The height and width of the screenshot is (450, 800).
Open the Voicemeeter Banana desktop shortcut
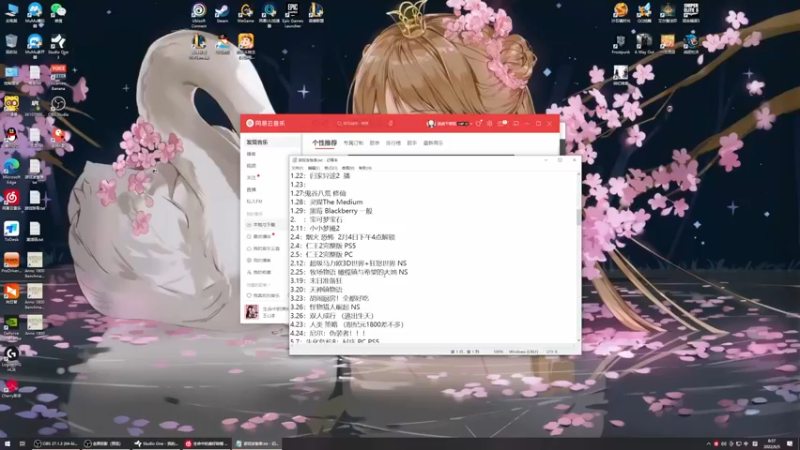(x=58, y=78)
